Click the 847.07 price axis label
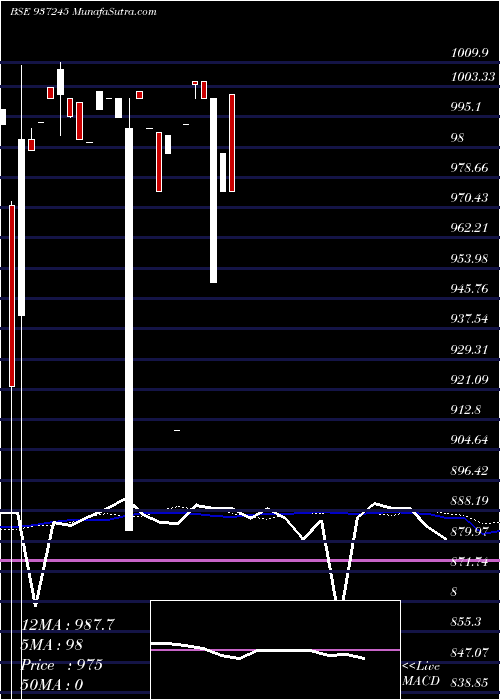The height and width of the screenshot is (700, 500). tap(470, 653)
